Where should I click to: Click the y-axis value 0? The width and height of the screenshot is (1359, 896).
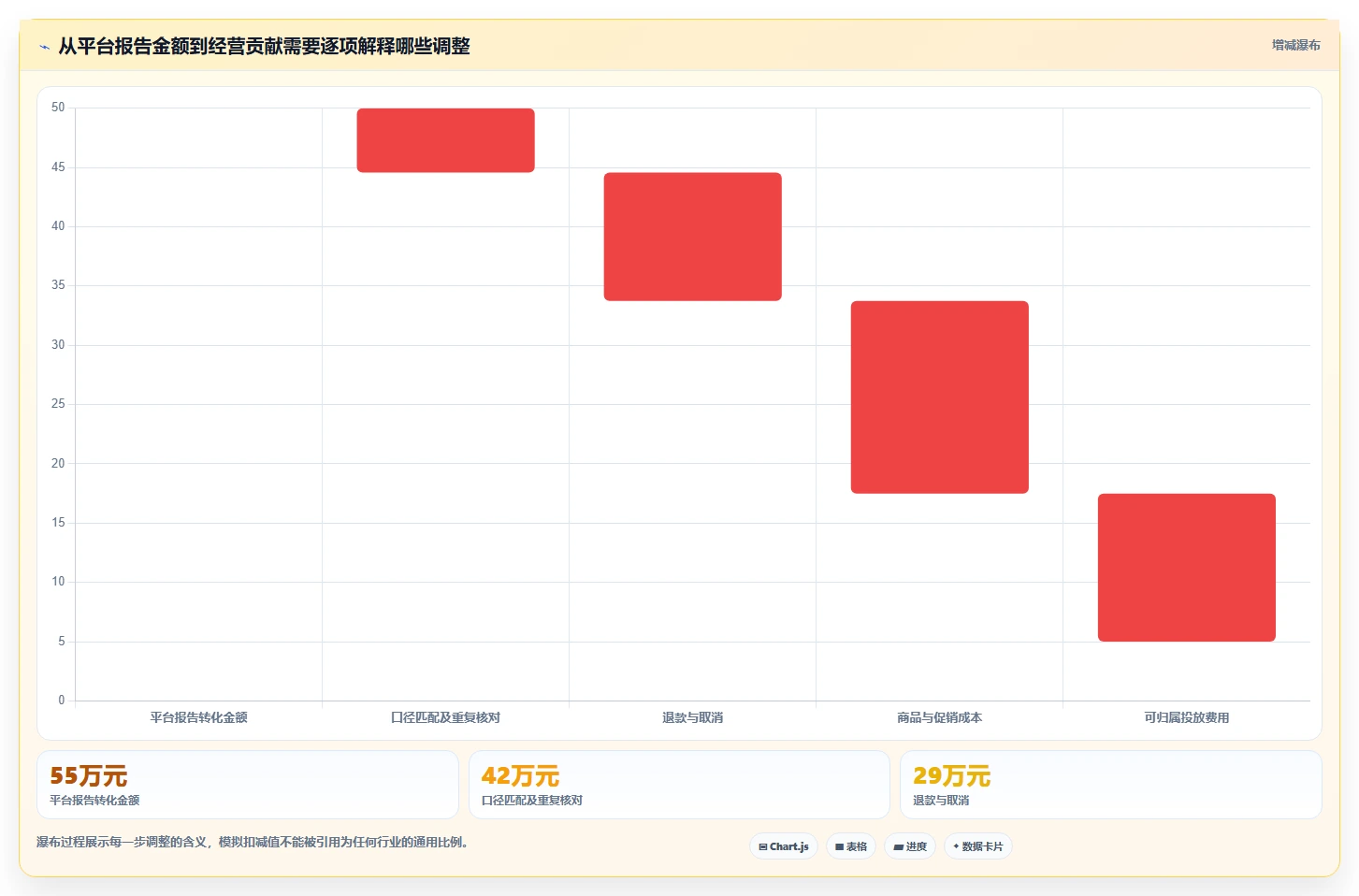click(62, 700)
